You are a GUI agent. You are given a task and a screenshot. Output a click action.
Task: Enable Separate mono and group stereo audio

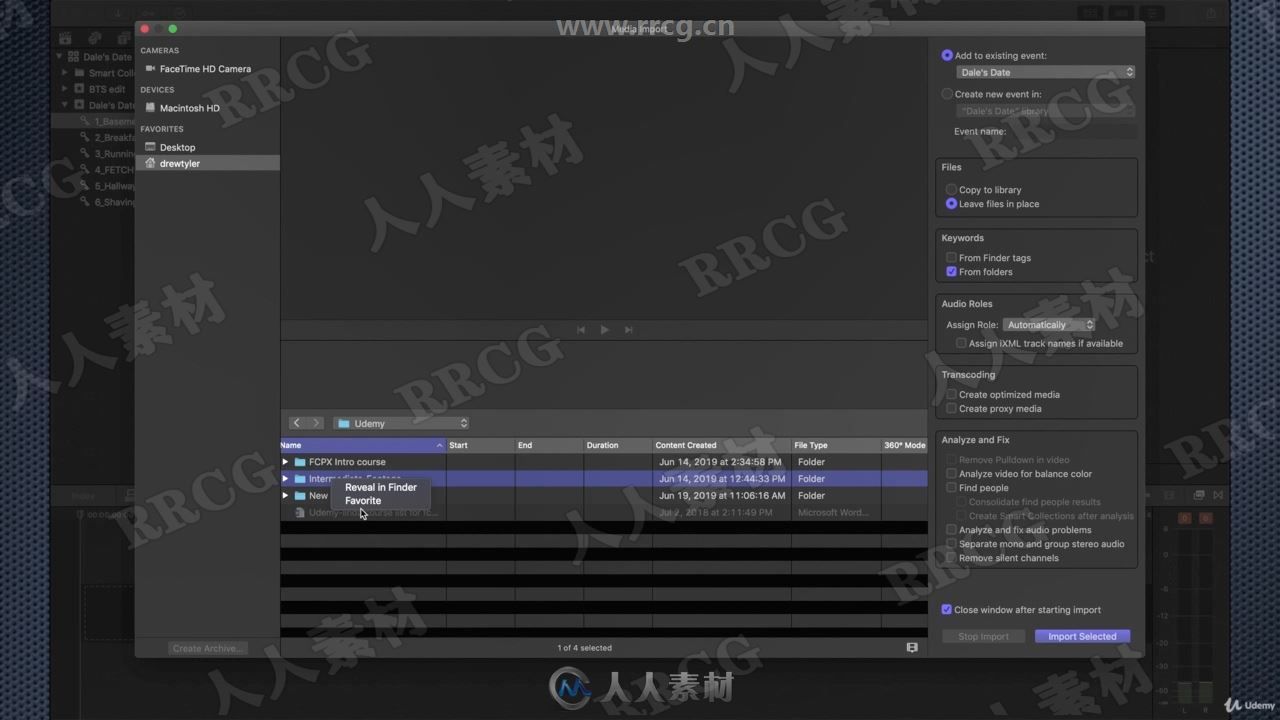[951, 544]
